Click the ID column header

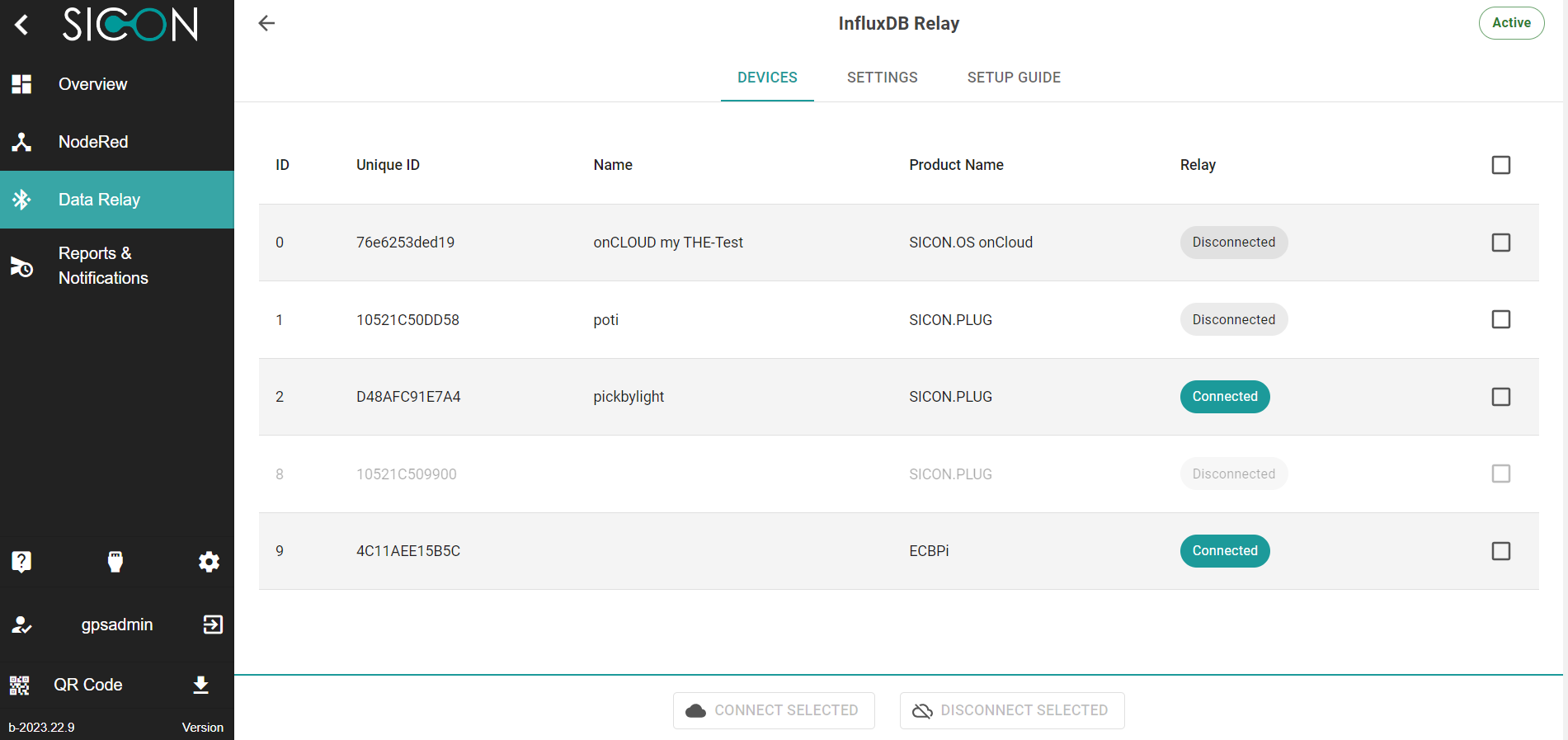[x=282, y=165]
